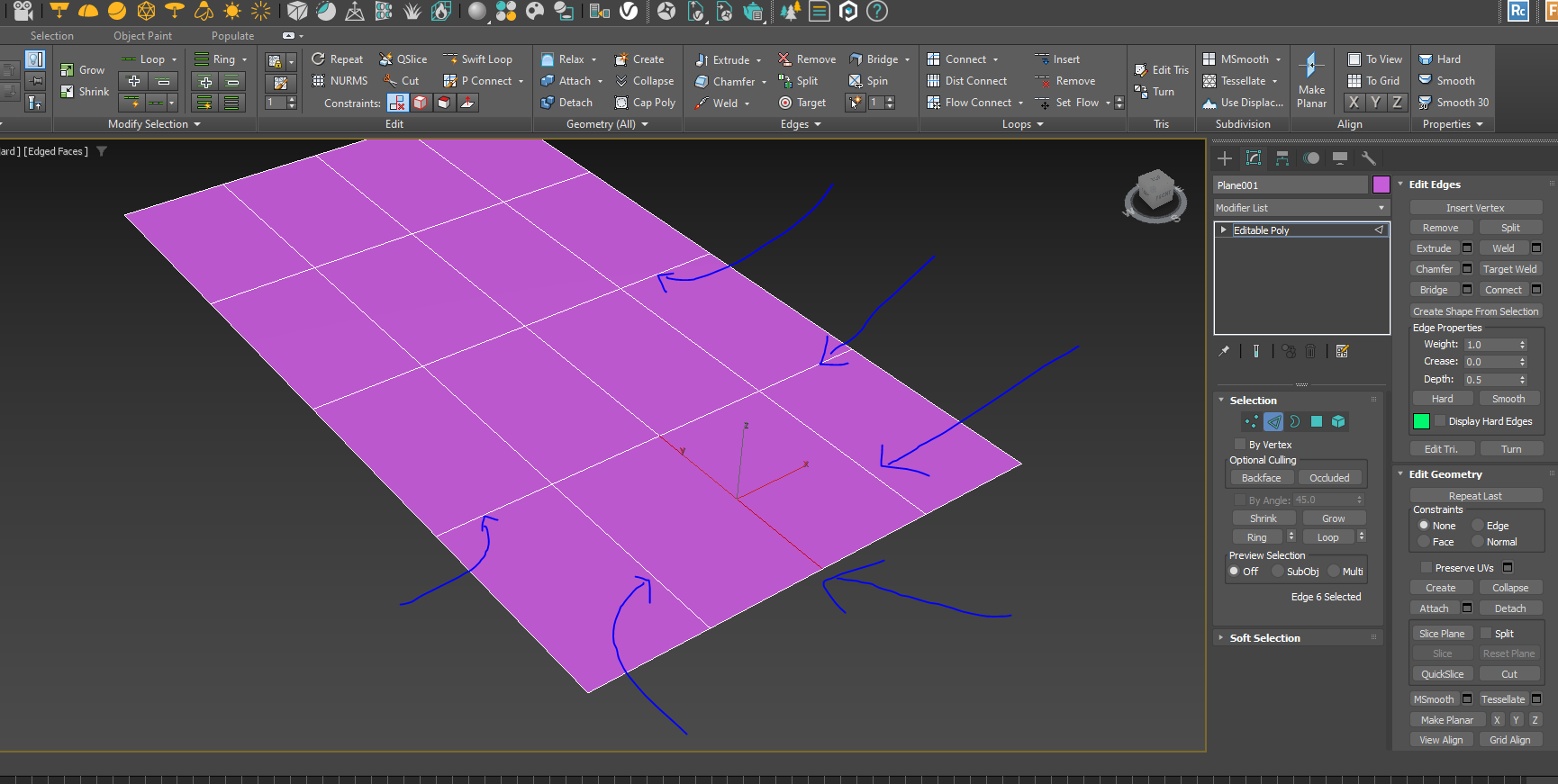Click the Plane001 object name field

1291,185
